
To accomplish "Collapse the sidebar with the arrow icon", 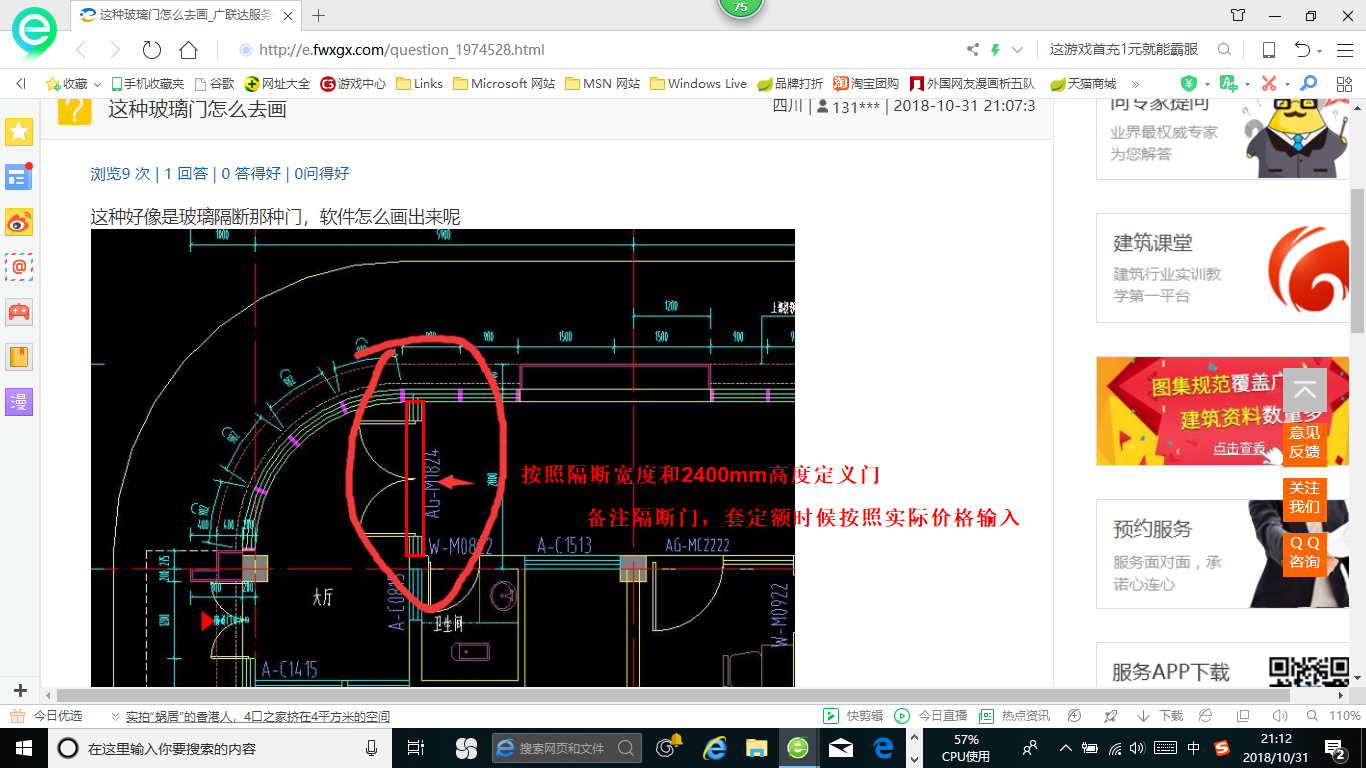I will pyautogui.click(x=21, y=84).
